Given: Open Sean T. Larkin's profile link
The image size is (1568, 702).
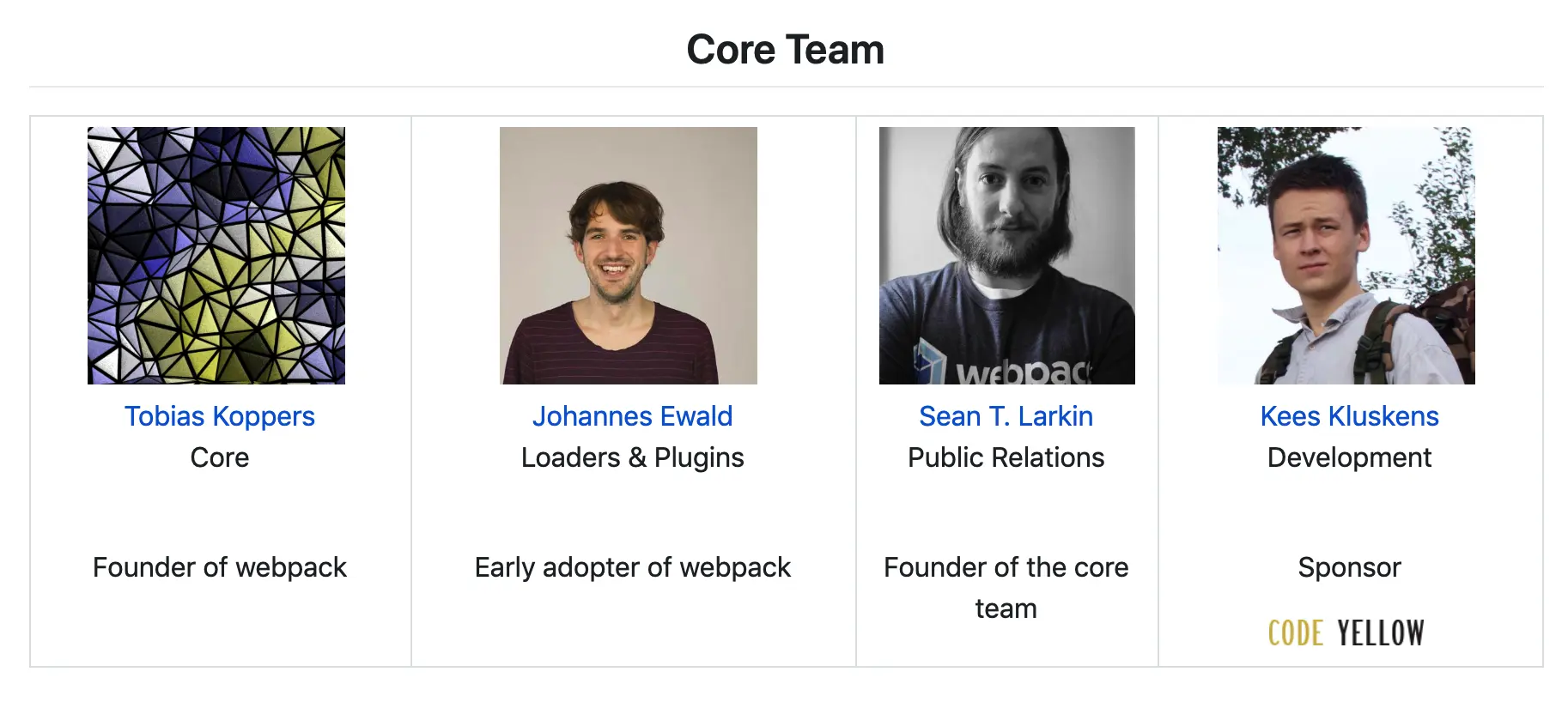Looking at the screenshot, I should click(x=1006, y=416).
